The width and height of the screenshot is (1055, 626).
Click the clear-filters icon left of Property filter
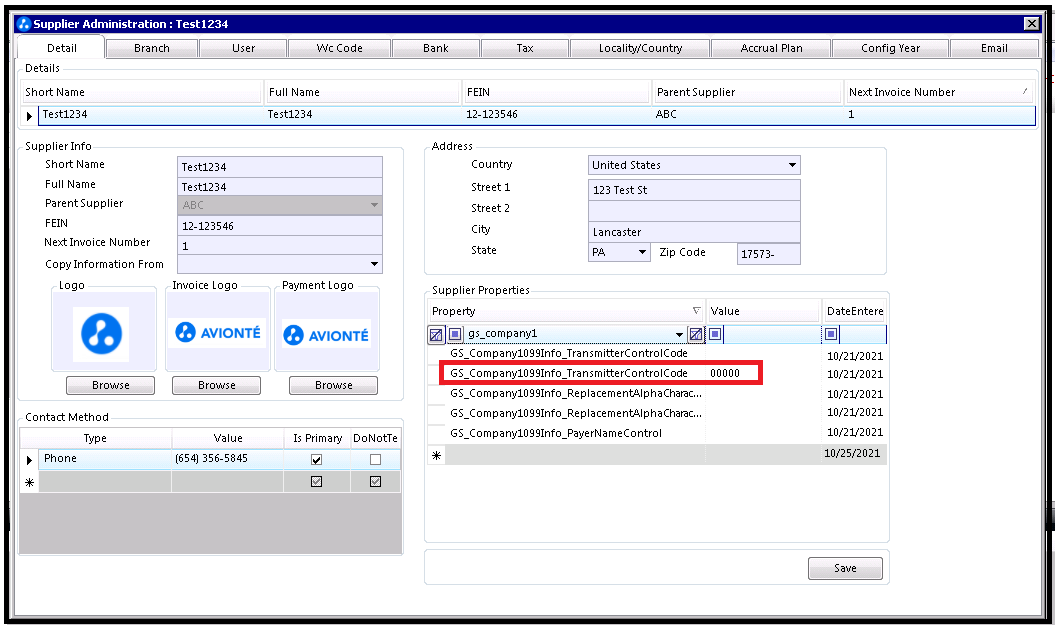coord(436,334)
